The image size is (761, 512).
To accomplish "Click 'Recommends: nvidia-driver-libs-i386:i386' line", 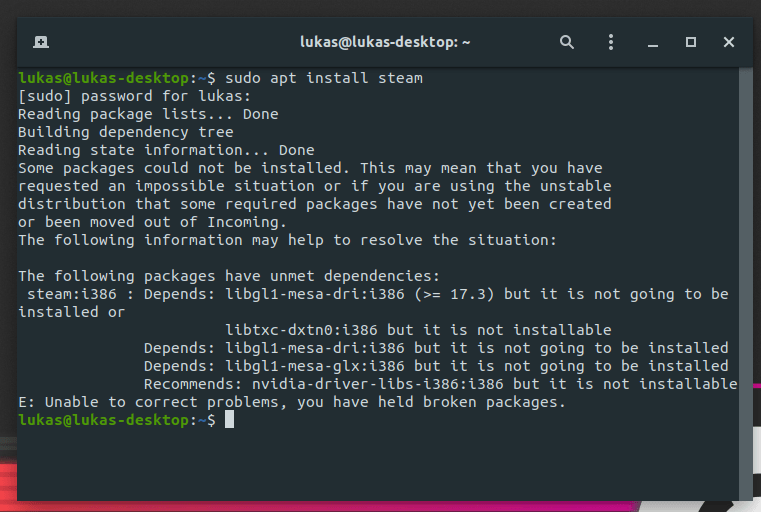I will 441,383.
